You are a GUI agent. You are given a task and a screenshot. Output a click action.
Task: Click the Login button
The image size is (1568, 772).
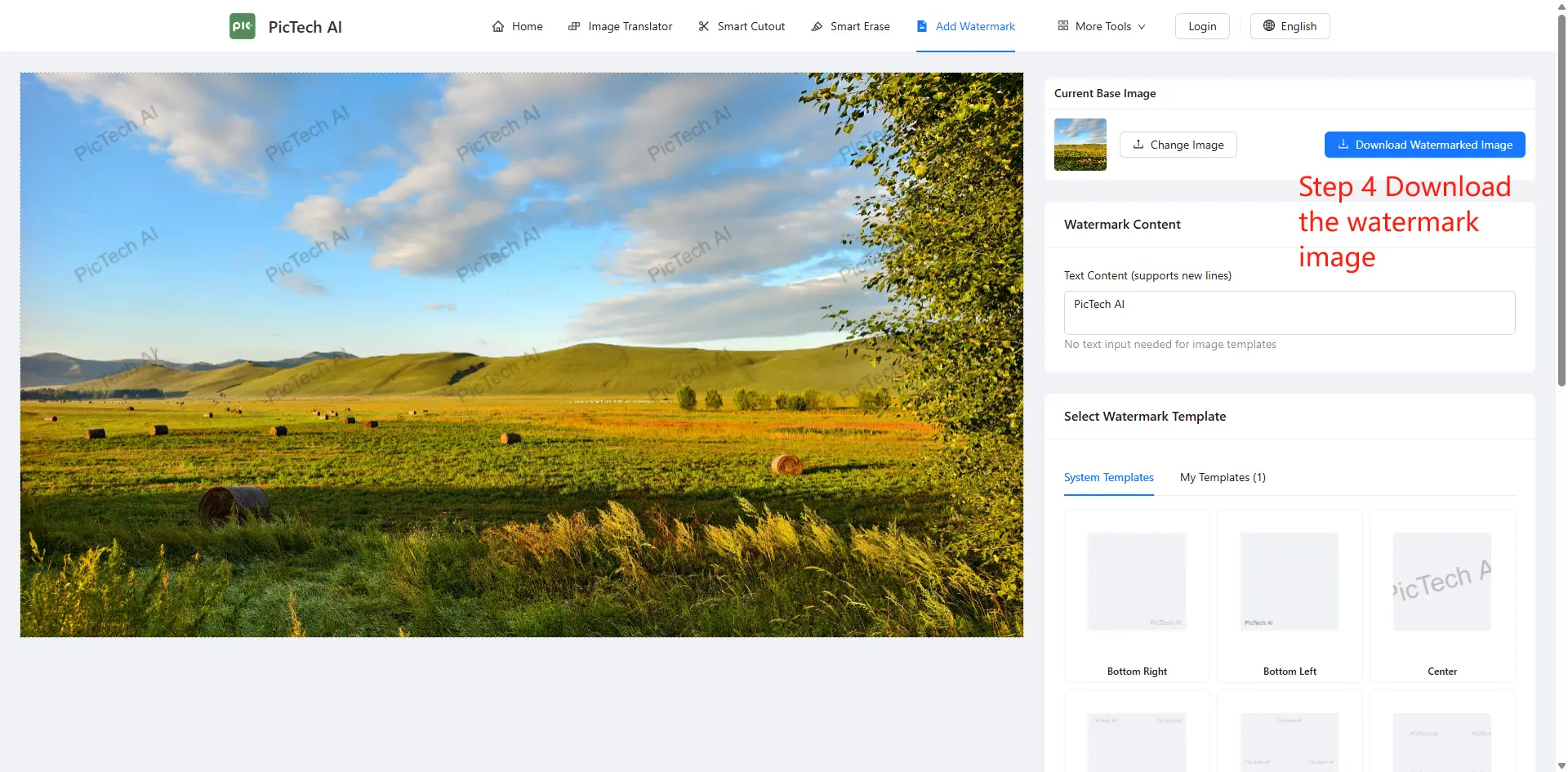[1202, 26]
